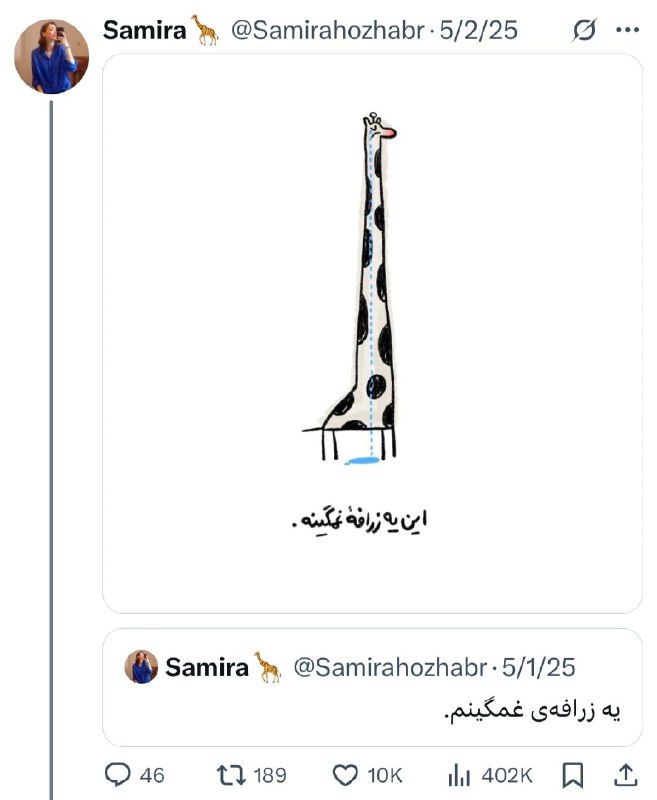
Task: Open Samira's large profile picture
Action: coord(51,56)
